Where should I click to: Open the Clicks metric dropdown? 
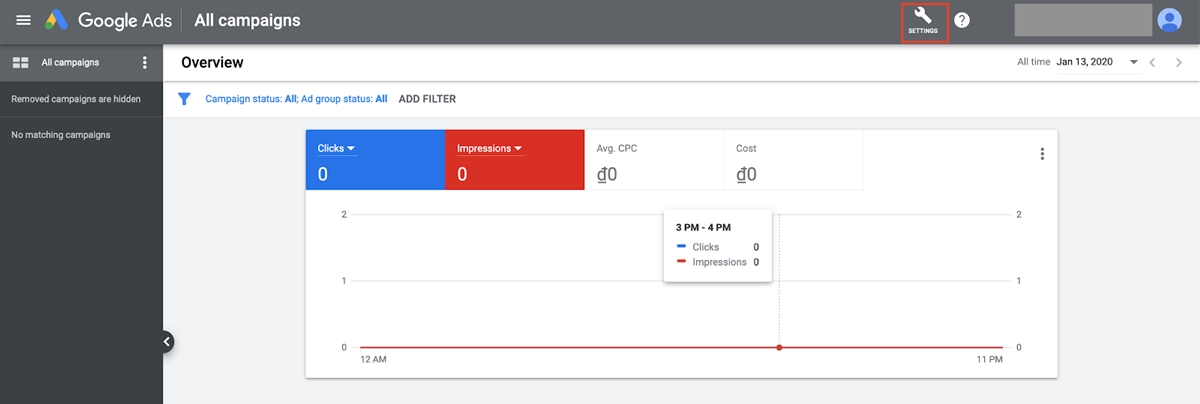pos(337,149)
